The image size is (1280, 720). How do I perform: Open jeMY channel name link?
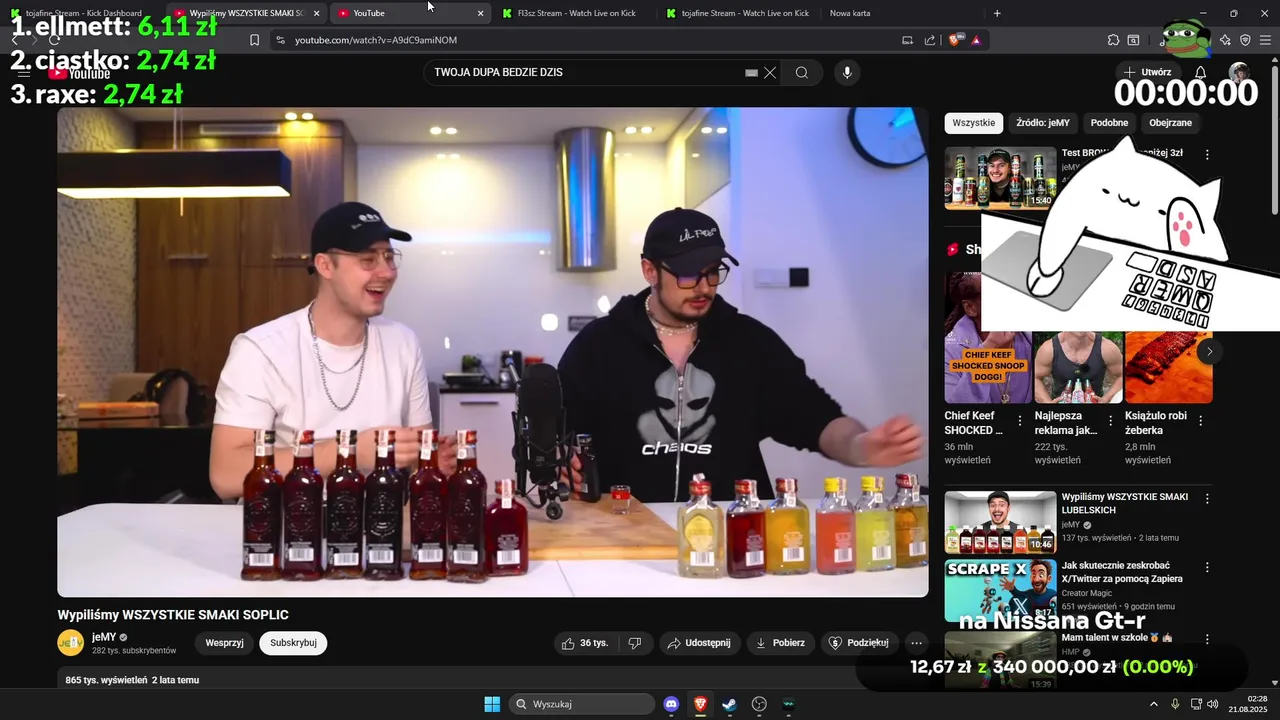coord(104,637)
